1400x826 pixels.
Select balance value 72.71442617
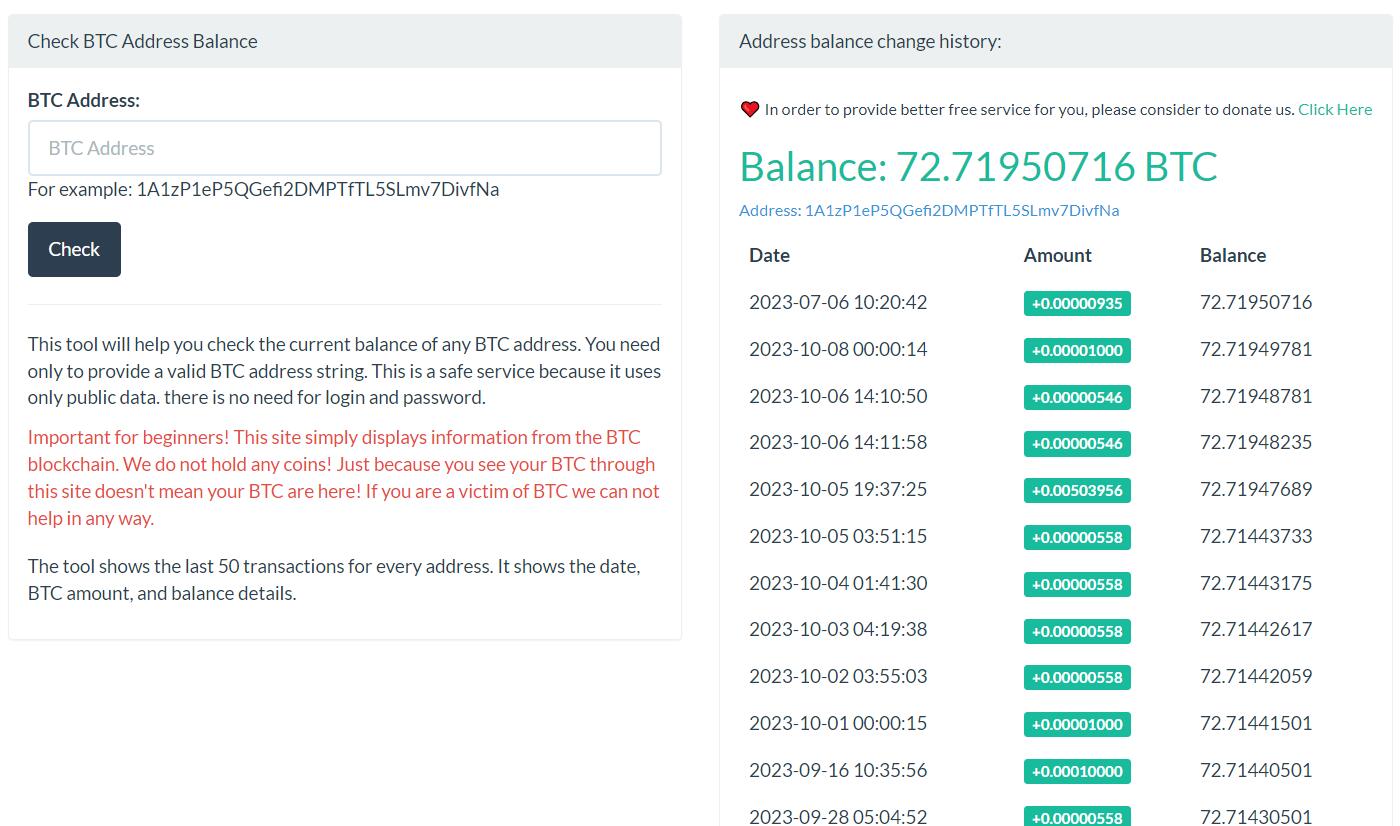click(1256, 629)
